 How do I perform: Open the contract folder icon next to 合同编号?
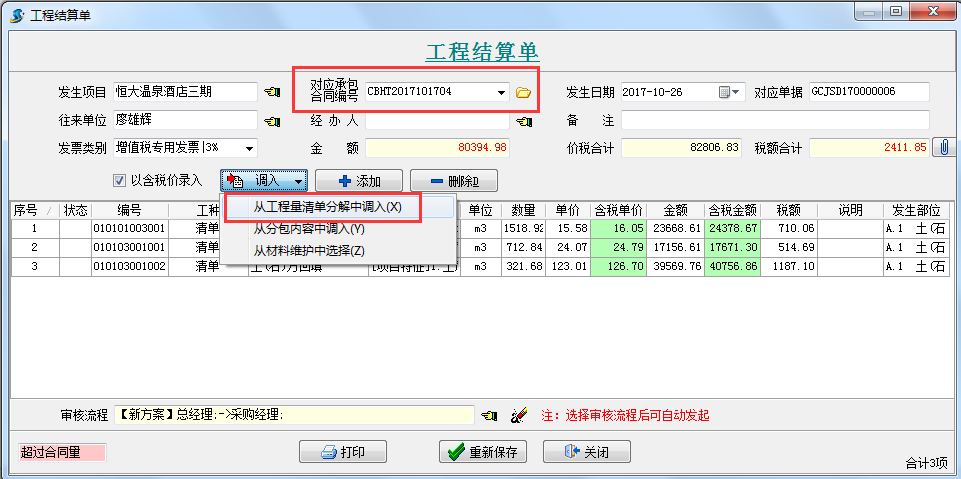coord(523,92)
